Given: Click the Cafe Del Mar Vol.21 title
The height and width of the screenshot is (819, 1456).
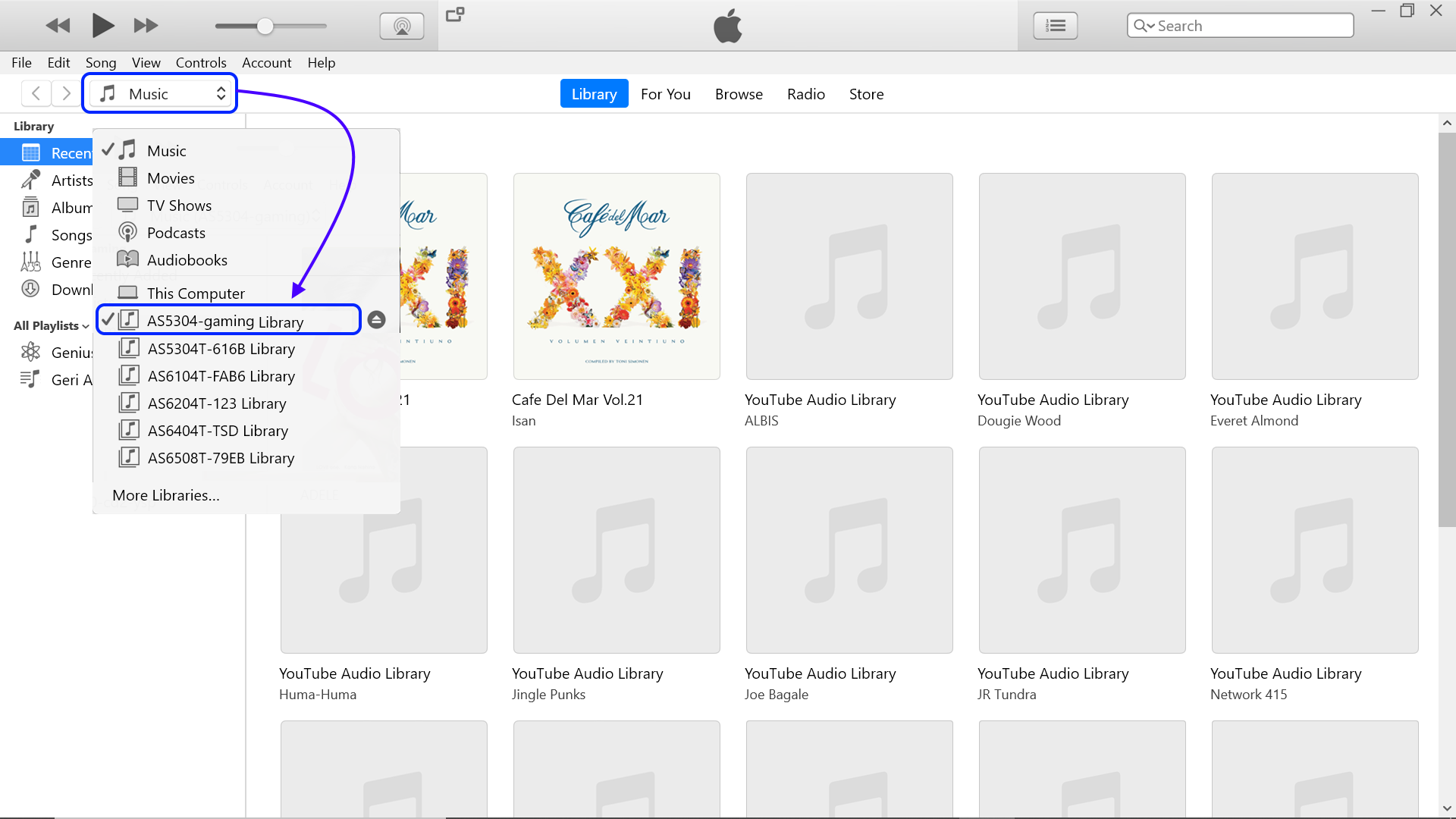Looking at the screenshot, I should pyautogui.click(x=577, y=400).
